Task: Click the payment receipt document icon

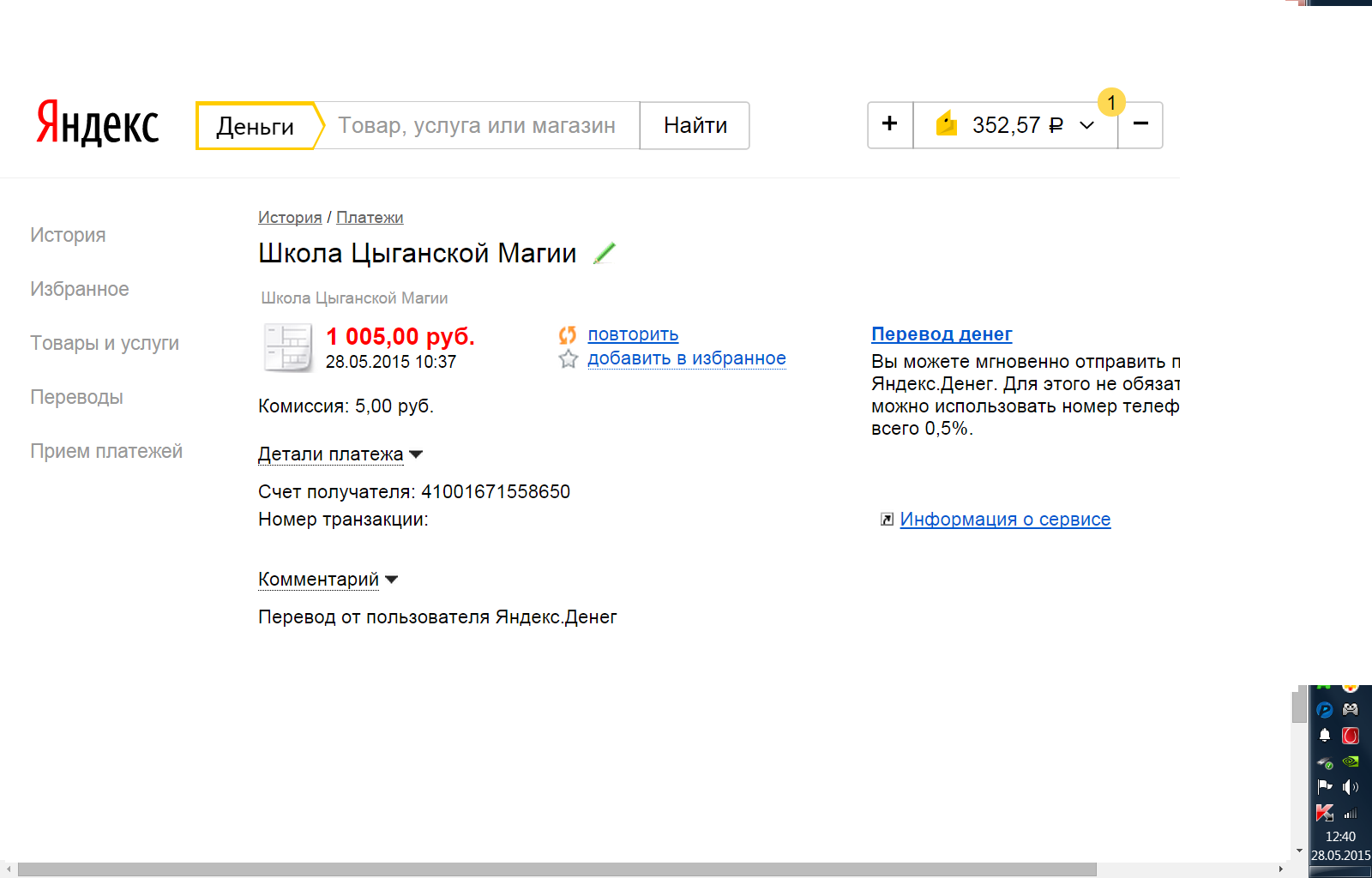Action: coord(287,347)
